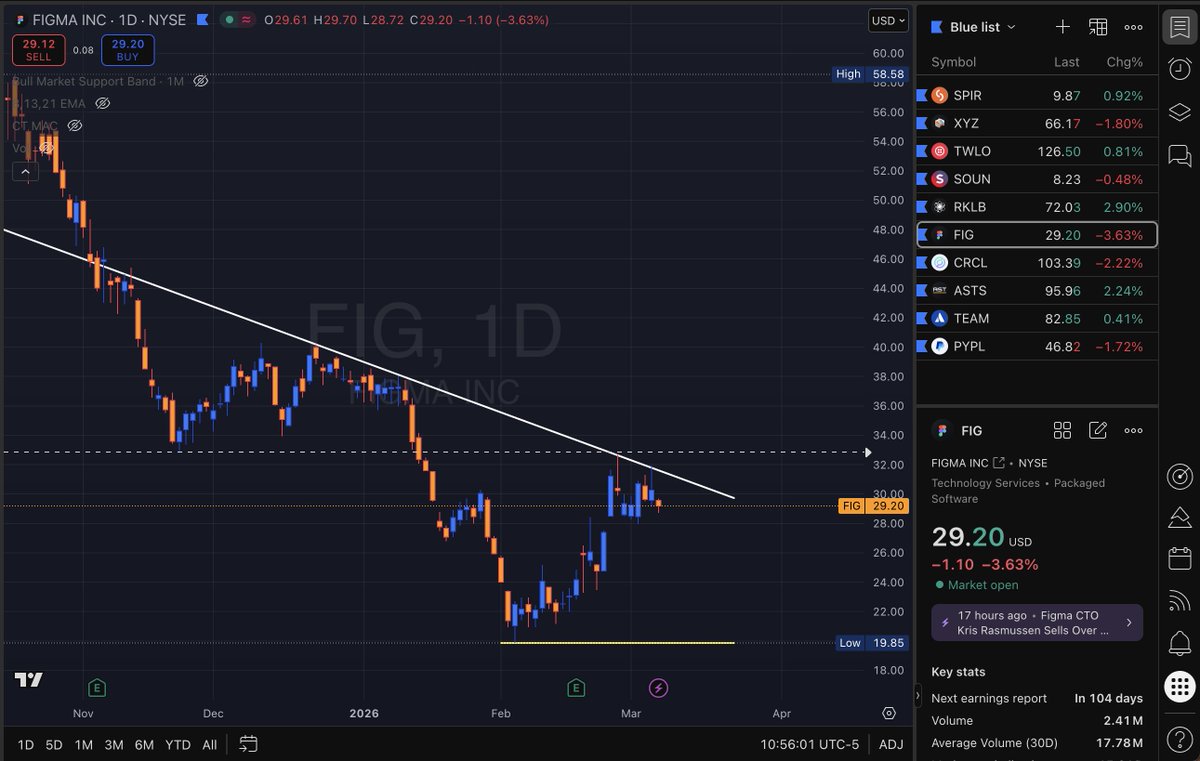The image size is (1200, 761).
Task: Select the CRCL row in watchlist
Action: (1036, 263)
